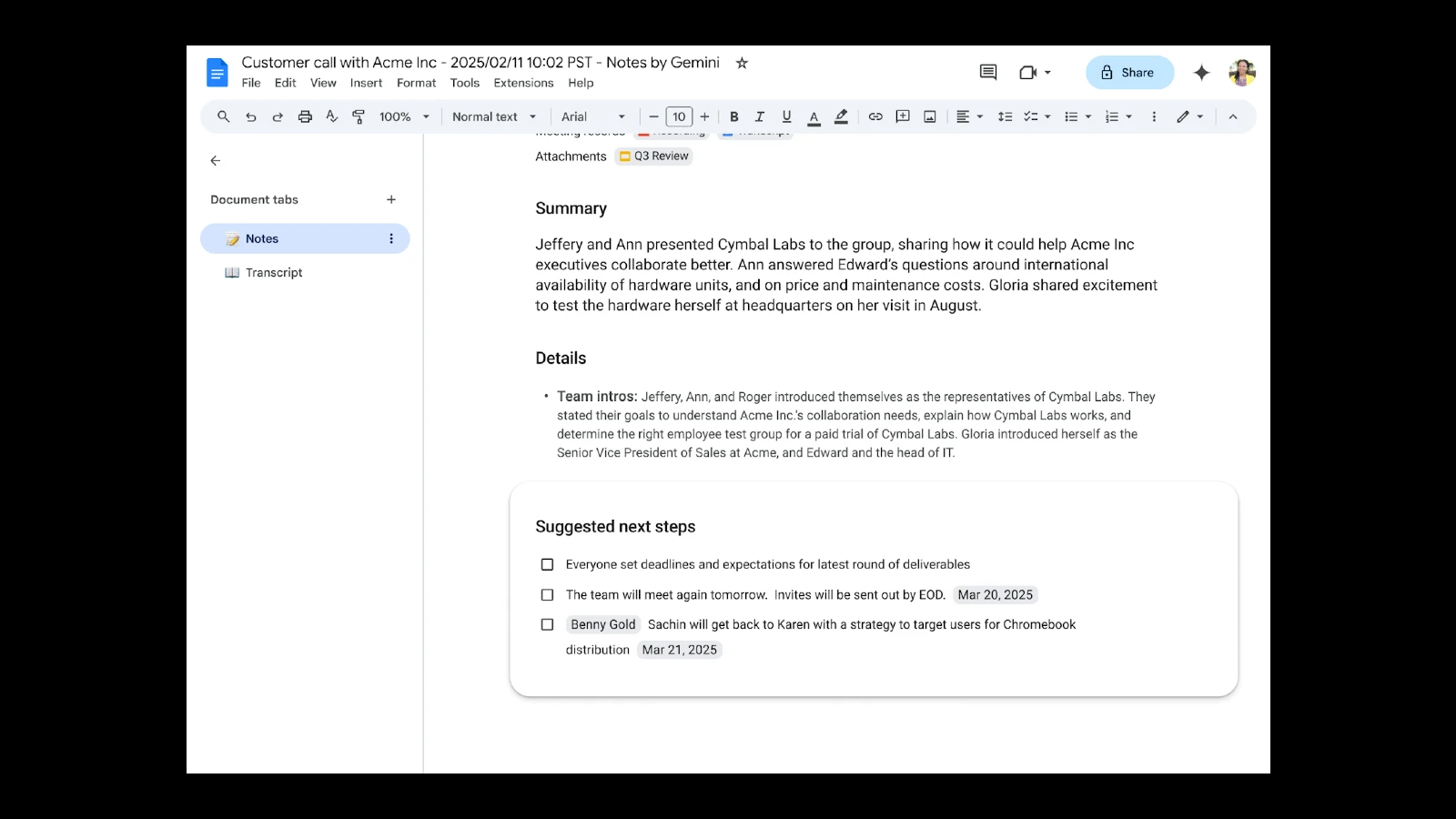Open the Google Docs home icon
This screenshot has width=1456, height=819.
pyautogui.click(x=217, y=72)
